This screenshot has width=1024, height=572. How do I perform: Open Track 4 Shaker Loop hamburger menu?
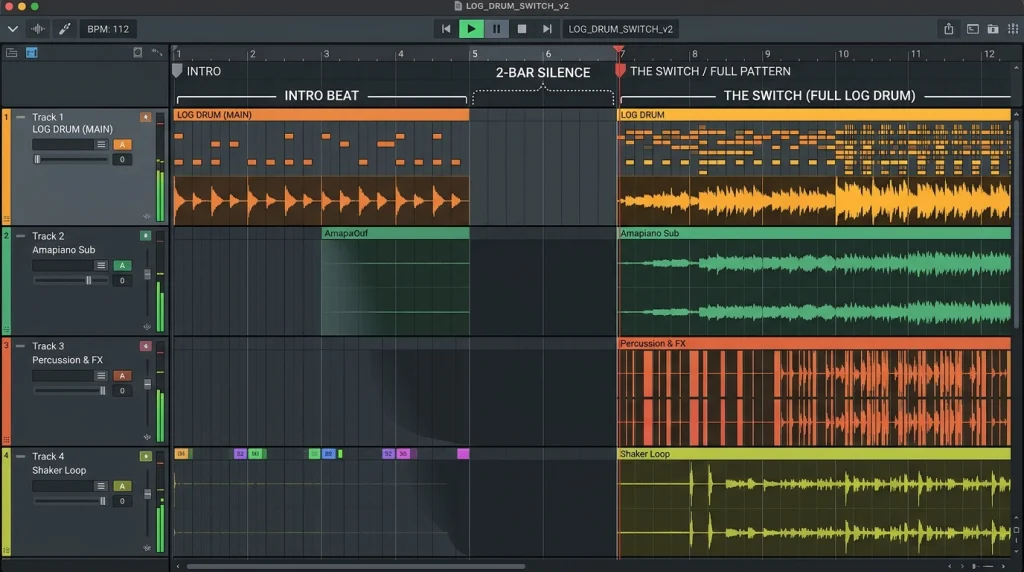[x=101, y=486]
